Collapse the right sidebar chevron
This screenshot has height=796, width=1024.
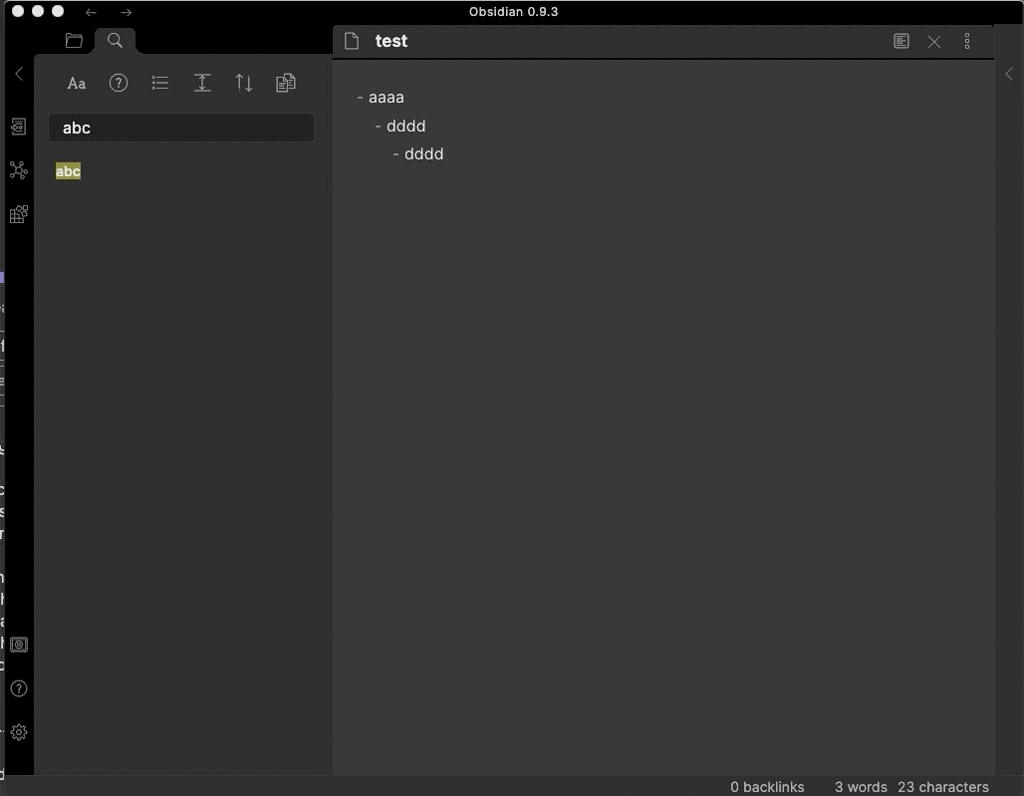[x=1009, y=73]
